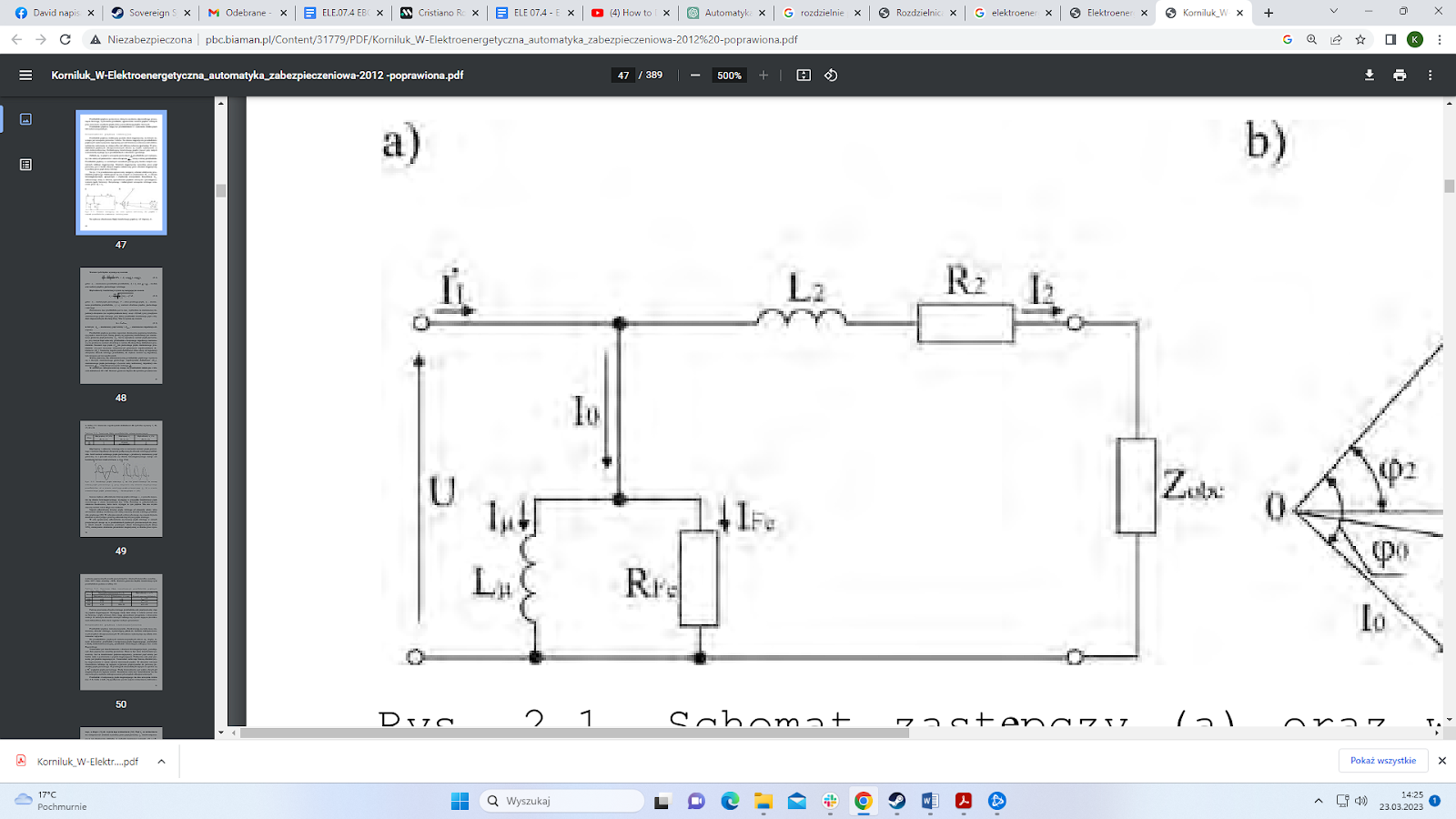This screenshot has width=1456, height=819.
Task: Switch to the ELE.07.4 browser tab
Action: pyautogui.click(x=344, y=13)
